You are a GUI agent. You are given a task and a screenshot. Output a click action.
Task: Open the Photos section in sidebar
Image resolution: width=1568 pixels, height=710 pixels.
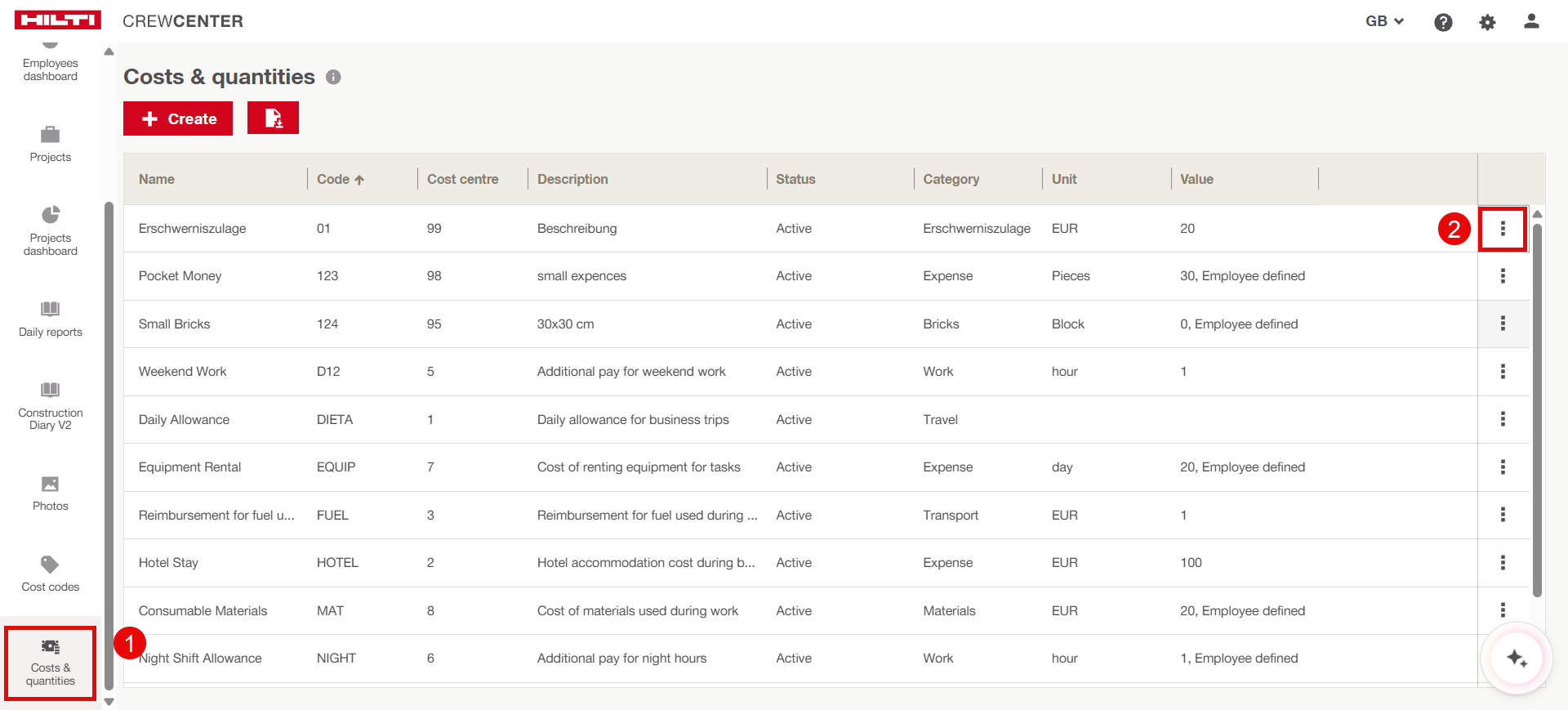pyautogui.click(x=50, y=493)
